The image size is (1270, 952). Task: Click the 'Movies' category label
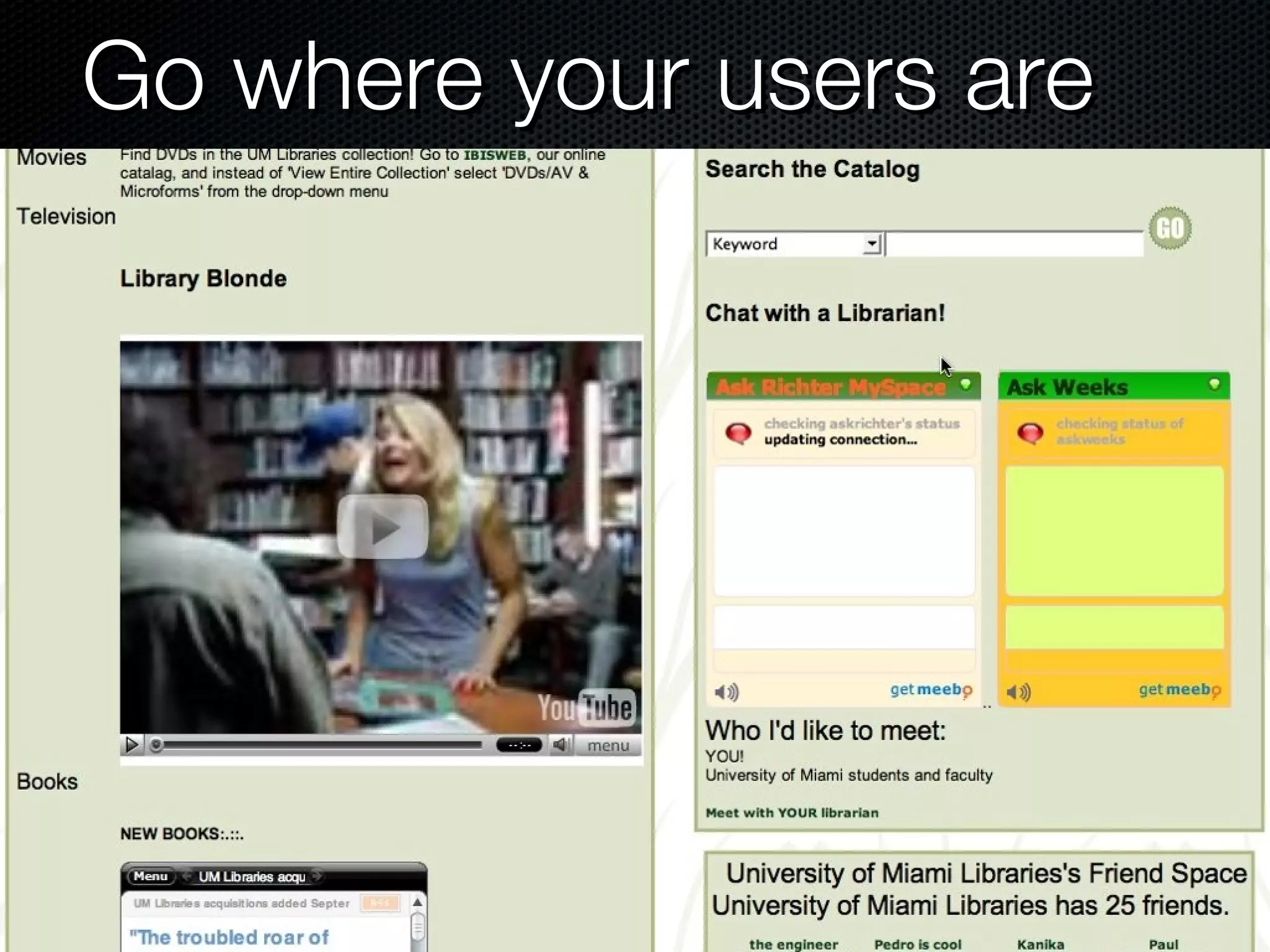pos(51,157)
